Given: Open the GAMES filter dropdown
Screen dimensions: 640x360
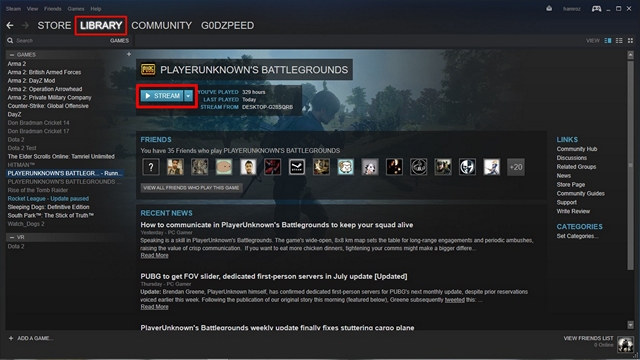Looking at the screenshot, I should tap(119, 40).
